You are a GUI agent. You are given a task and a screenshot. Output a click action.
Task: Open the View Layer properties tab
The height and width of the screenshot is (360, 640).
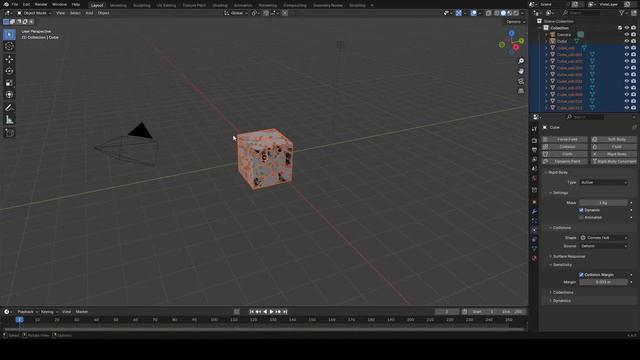534,159
